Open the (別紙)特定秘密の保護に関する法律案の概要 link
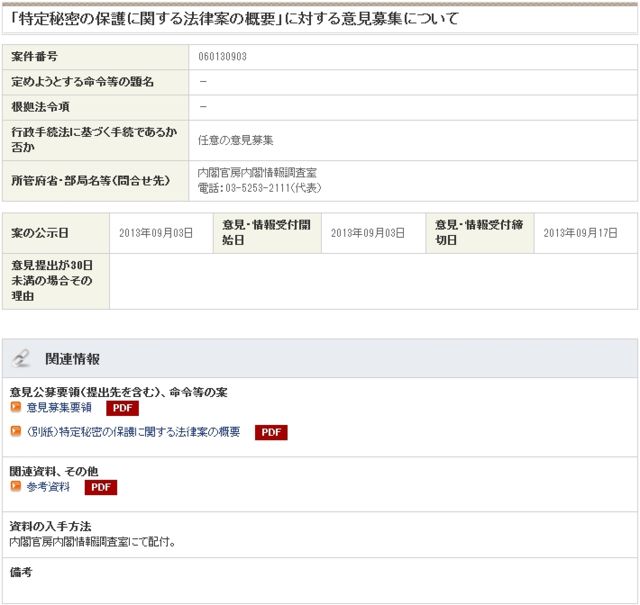 pyautogui.click(x=133, y=432)
